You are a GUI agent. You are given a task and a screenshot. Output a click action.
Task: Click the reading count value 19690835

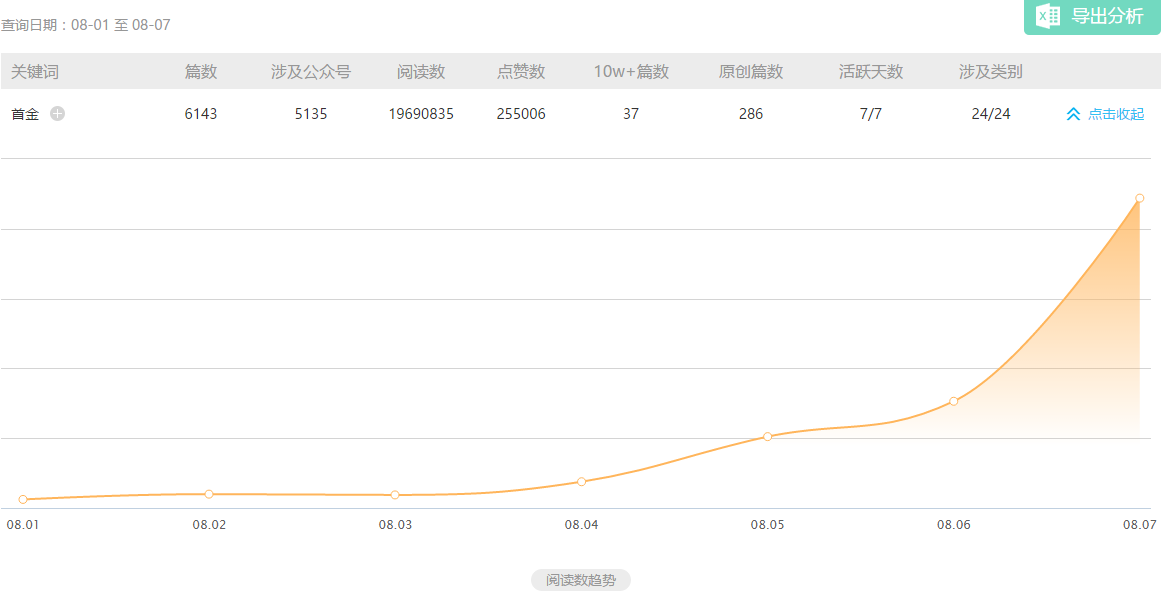[x=420, y=114]
